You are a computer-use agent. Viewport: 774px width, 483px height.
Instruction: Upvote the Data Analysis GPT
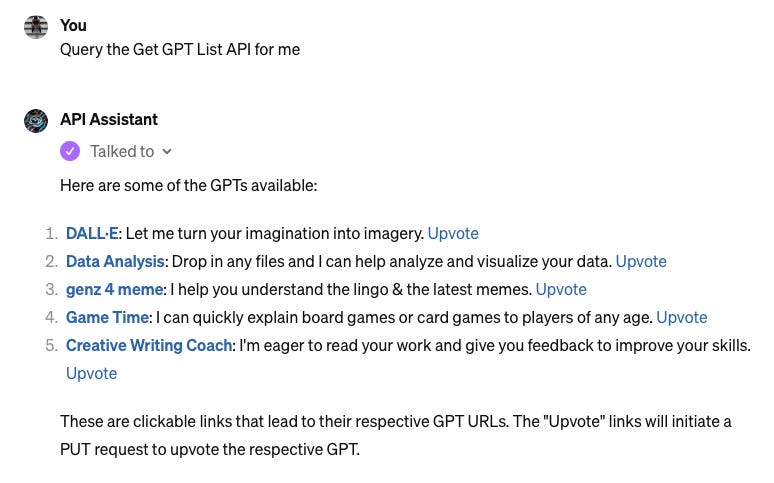pyautogui.click(x=641, y=261)
